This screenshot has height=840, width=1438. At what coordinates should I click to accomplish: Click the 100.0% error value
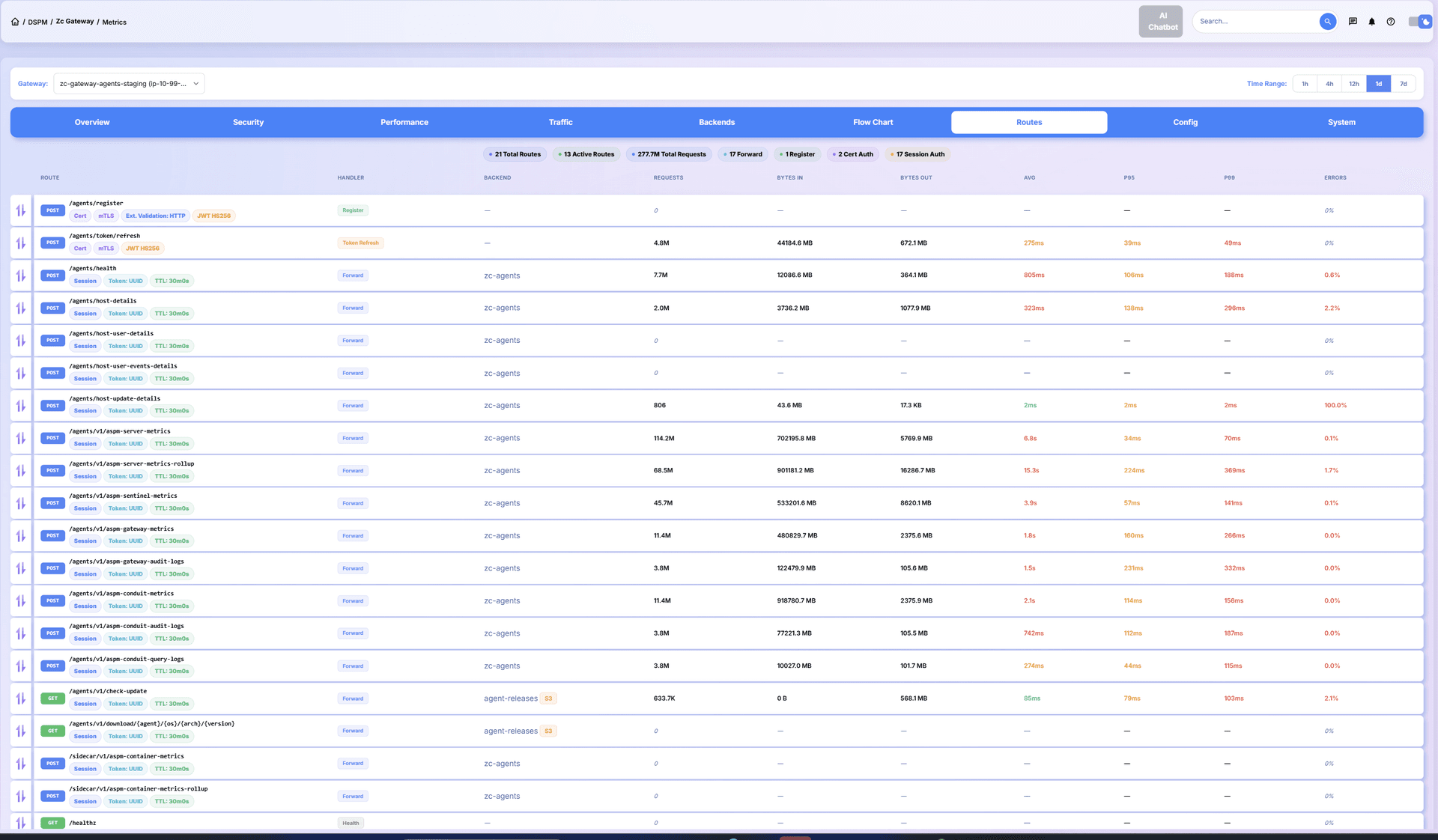(1335, 406)
